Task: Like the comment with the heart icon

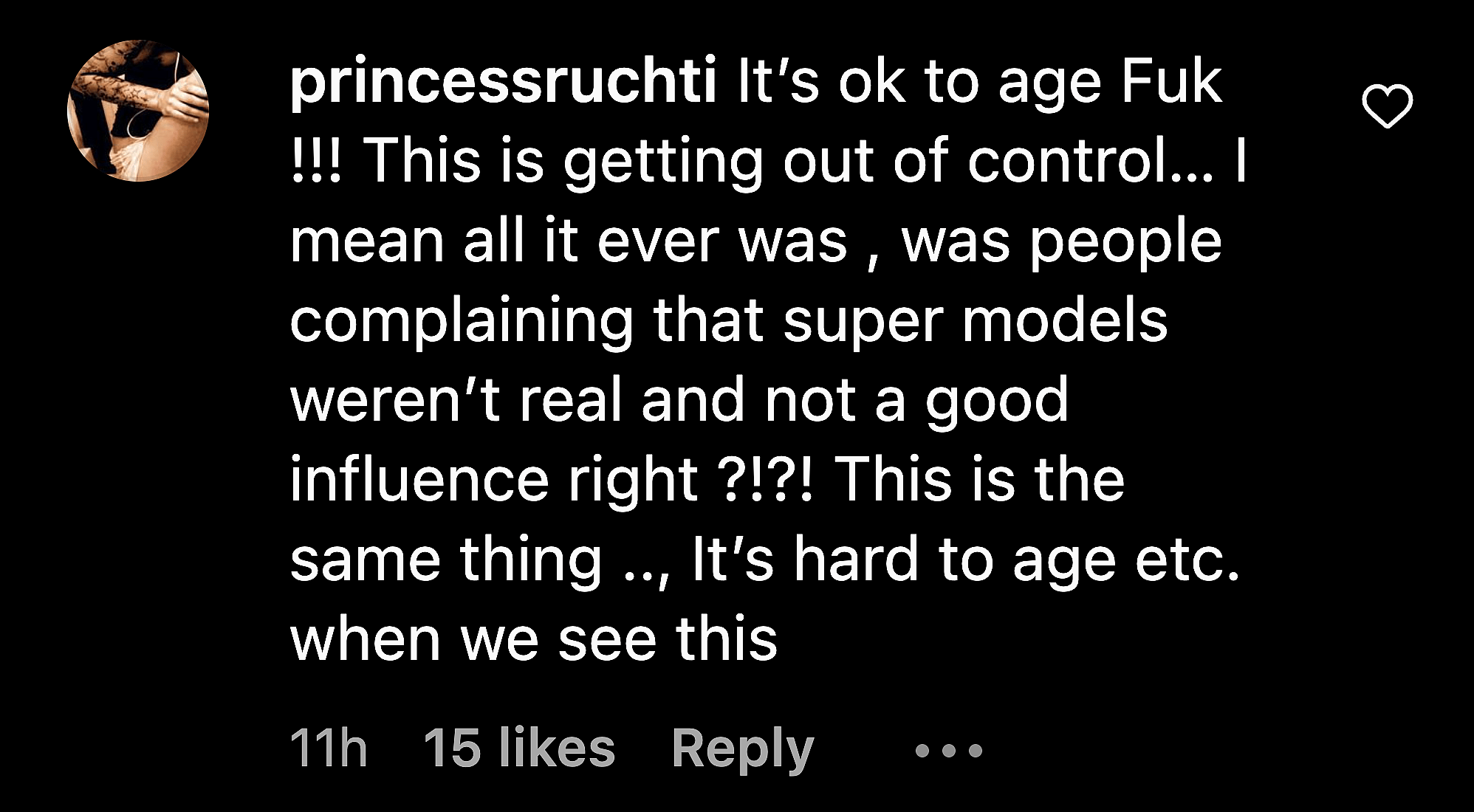Action: pyautogui.click(x=1387, y=107)
